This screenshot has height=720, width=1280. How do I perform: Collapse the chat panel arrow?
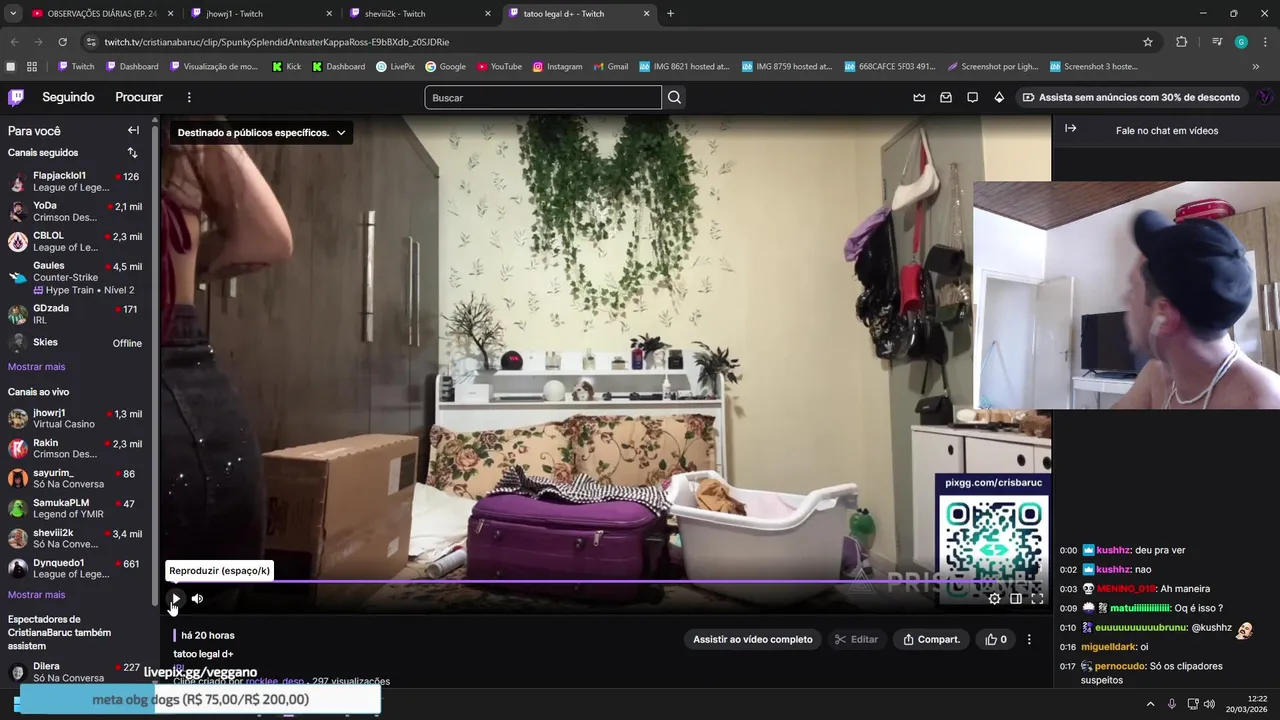(x=1070, y=129)
